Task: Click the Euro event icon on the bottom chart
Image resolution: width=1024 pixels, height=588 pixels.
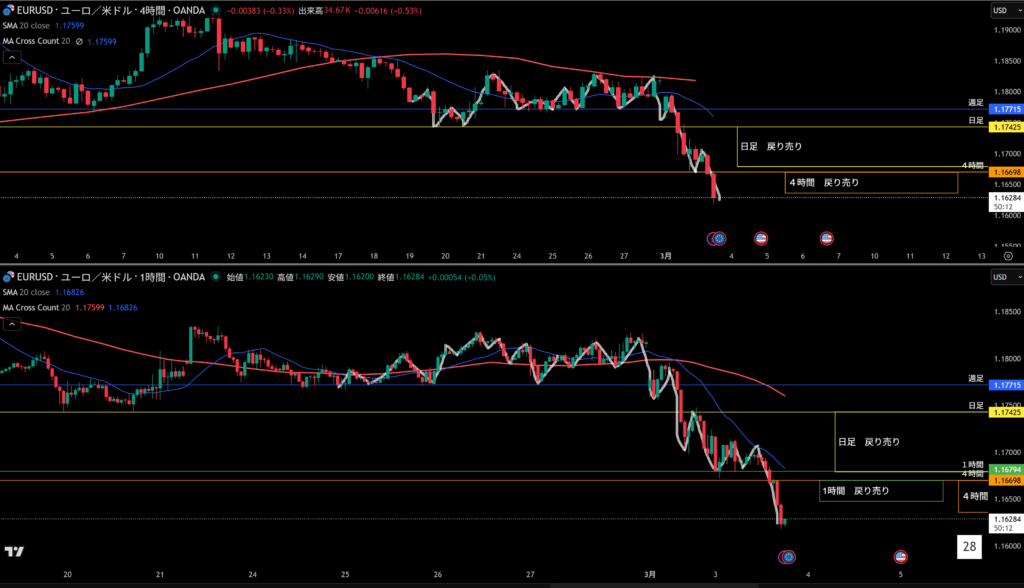Action: point(788,556)
